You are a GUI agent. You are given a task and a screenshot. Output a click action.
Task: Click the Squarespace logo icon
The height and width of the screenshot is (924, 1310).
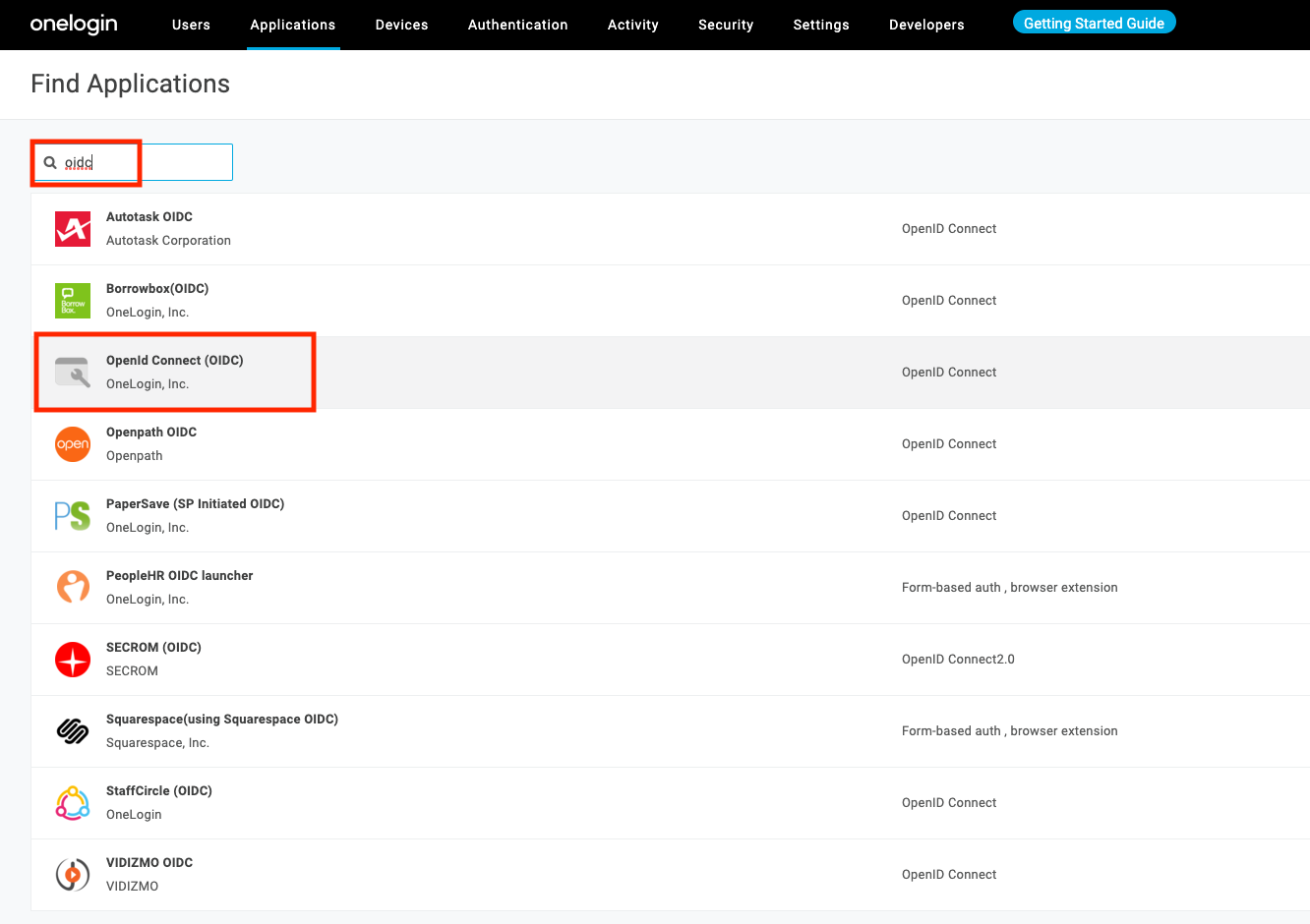coord(73,731)
